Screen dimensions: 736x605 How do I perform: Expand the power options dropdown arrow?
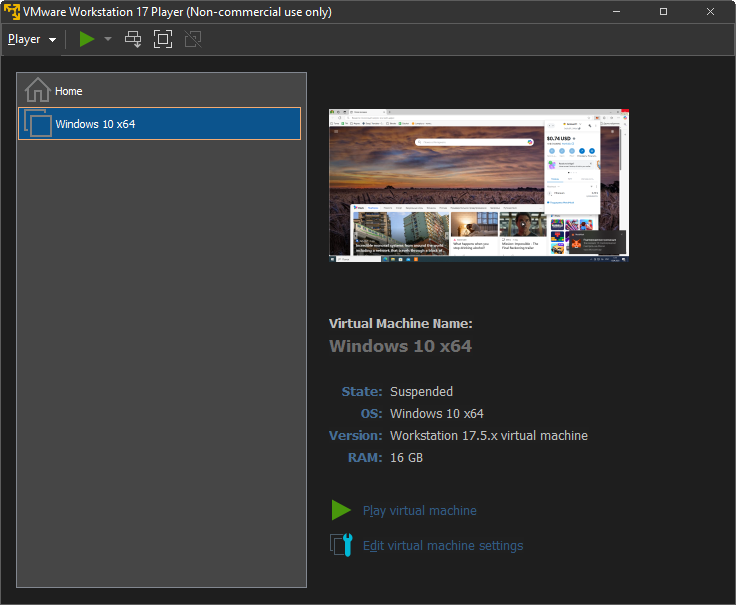point(108,40)
